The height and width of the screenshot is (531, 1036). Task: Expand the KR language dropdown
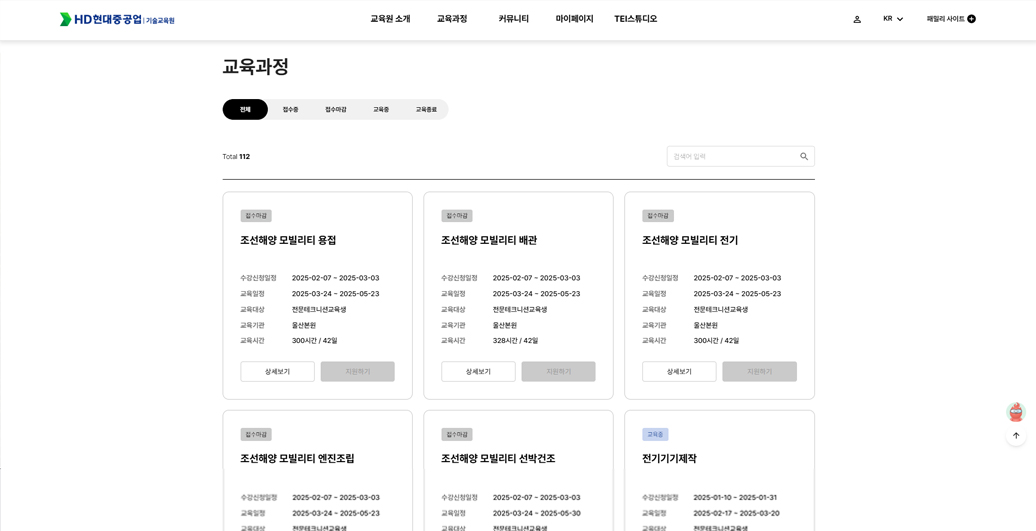click(893, 19)
